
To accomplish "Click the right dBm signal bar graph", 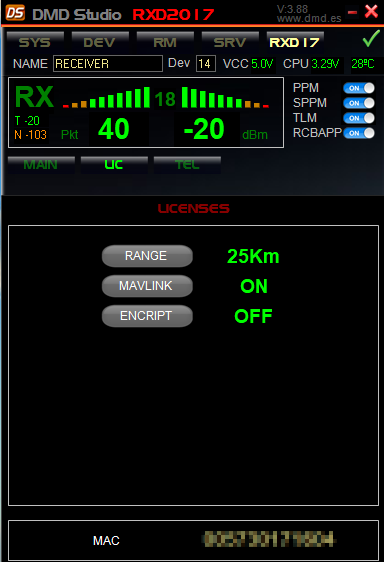I will [x=225, y=97].
